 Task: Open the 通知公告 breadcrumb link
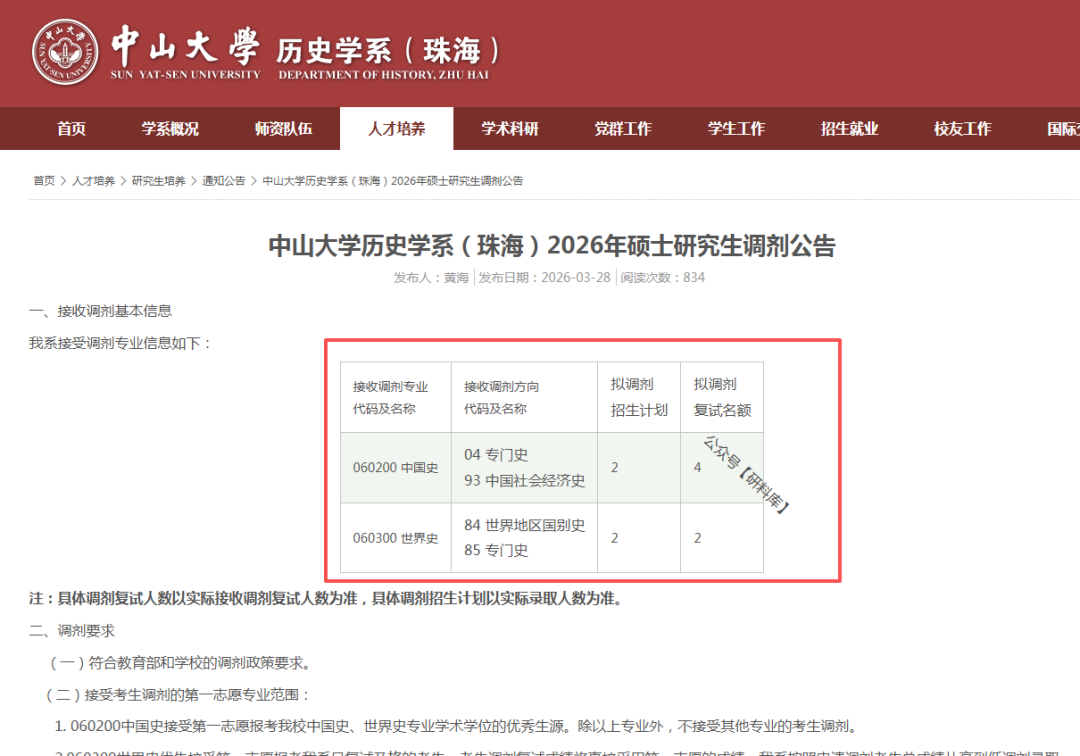(x=224, y=181)
